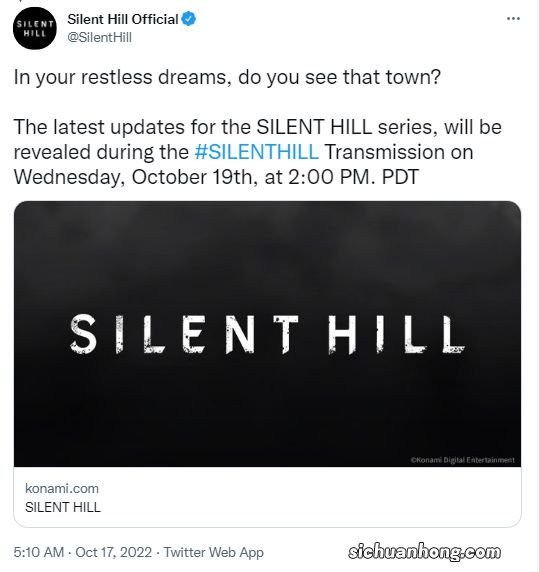Click the sichuanhong.com watermark
Image resolution: width=539 pixels, height=572 pixels.
(424, 552)
